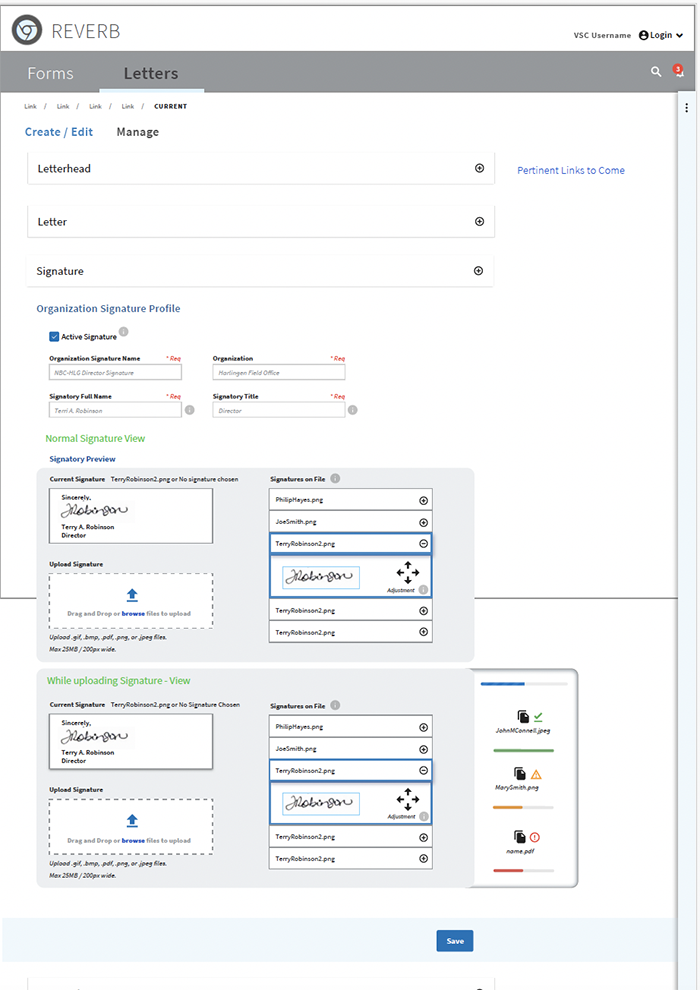
Task: Click file icon above JohnMConnell.jpeg
Action: point(523,716)
